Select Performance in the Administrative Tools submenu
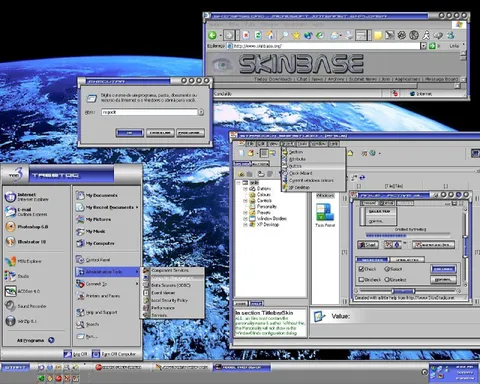This screenshot has height=384, width=480. pos(172,308)
